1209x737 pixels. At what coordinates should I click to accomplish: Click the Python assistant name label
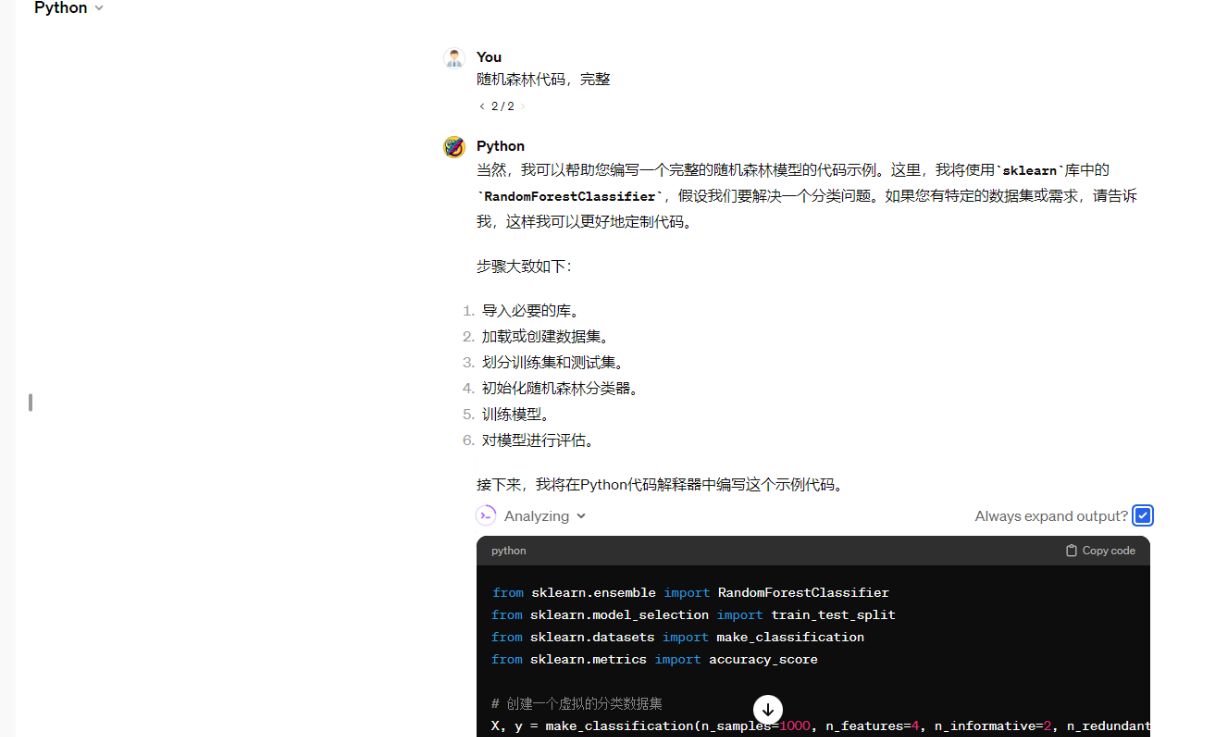click(500, 146)
